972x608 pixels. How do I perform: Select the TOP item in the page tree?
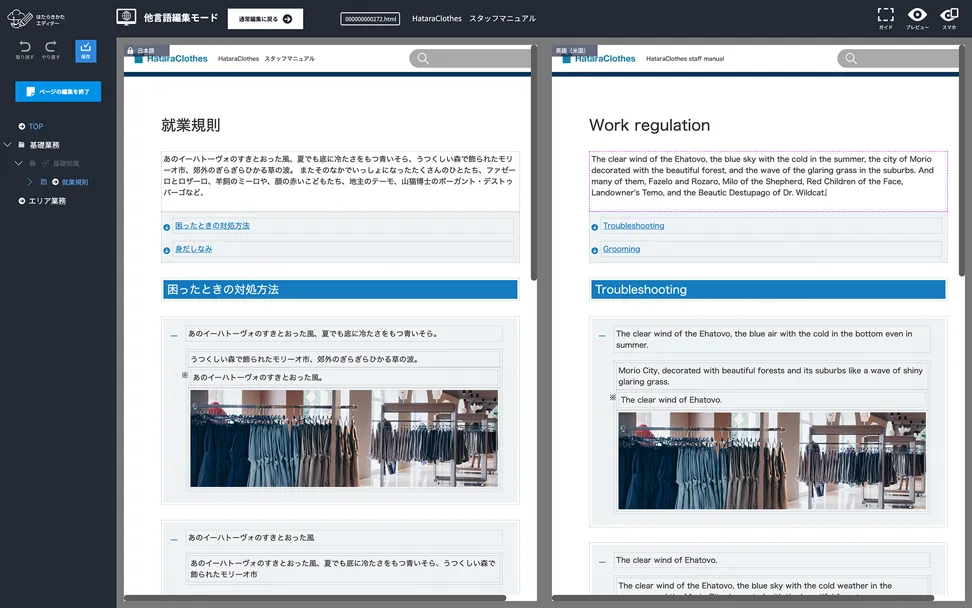tap(36, 127)
